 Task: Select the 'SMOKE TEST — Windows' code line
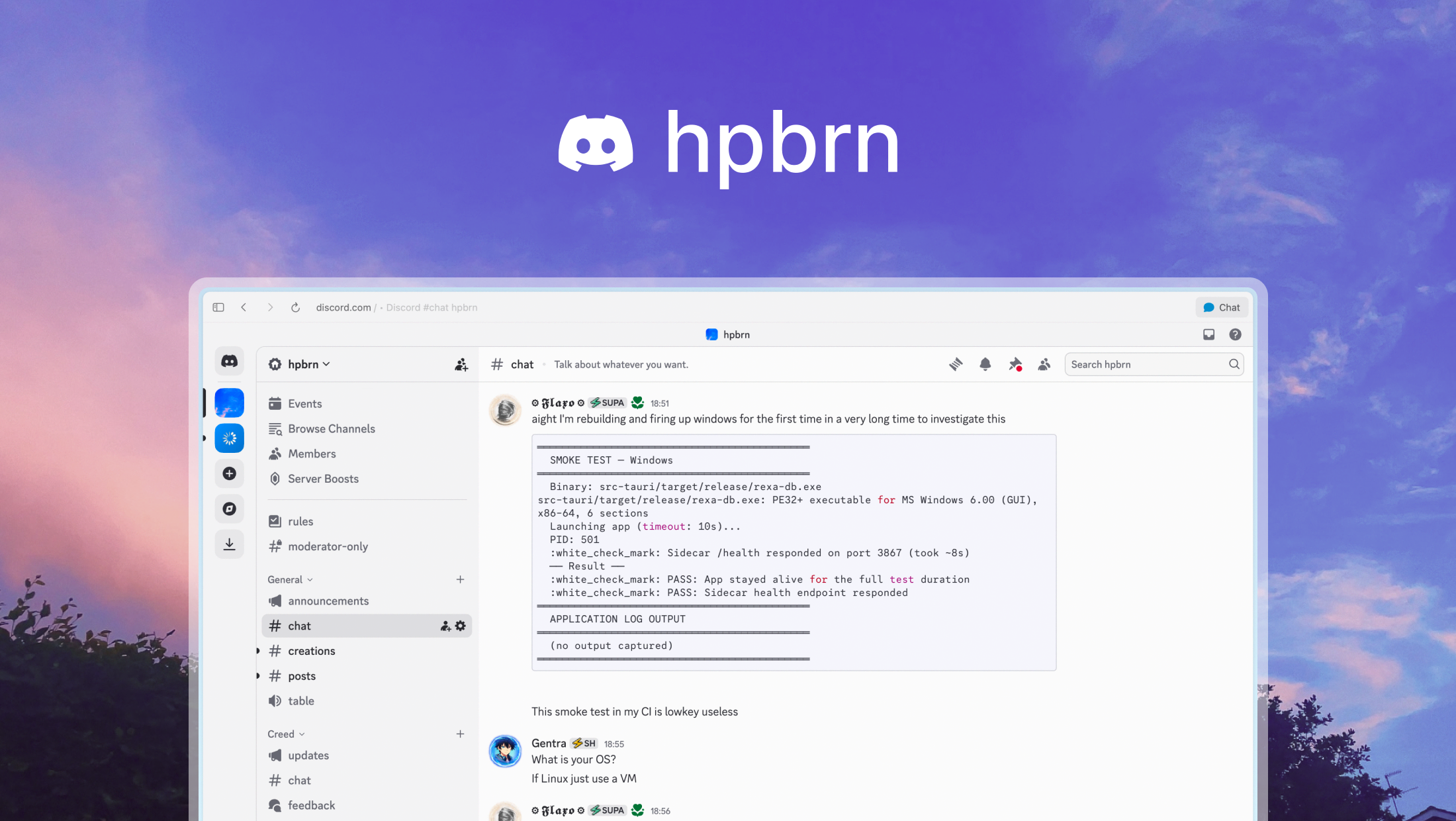click(611, 460)
